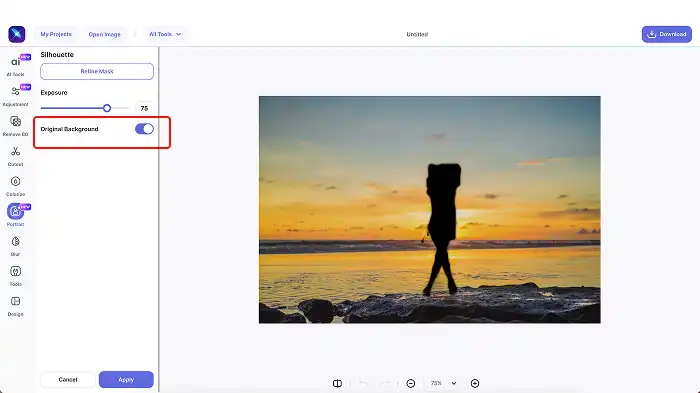Click the Refine Mask button

coord(97,71)
